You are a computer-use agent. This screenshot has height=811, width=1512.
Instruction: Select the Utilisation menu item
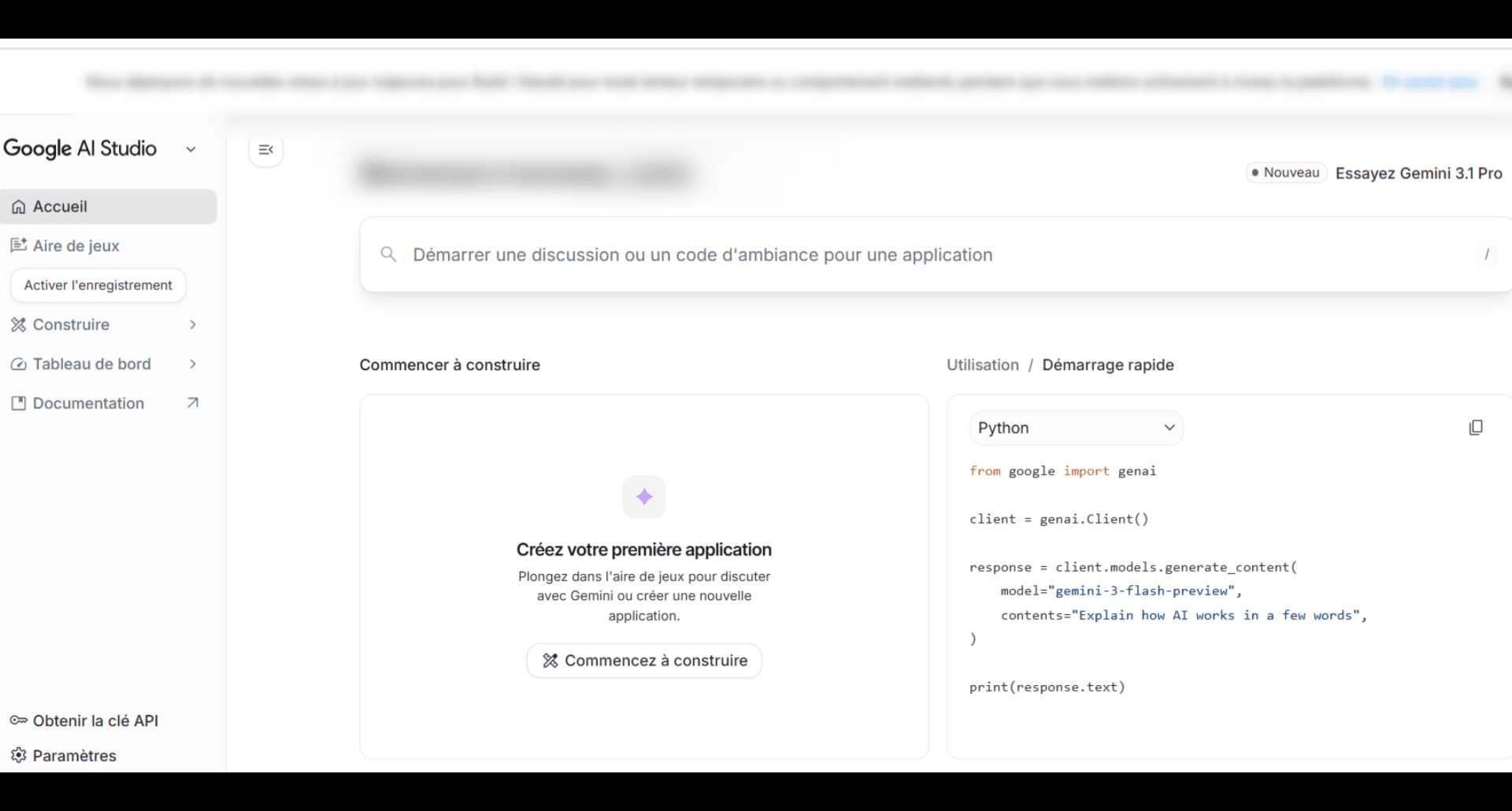coord(982,365)
